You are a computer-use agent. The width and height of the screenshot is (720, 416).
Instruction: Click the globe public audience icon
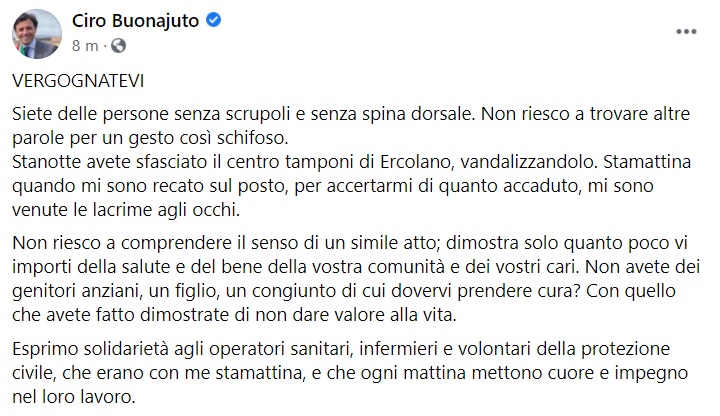[118, 44]
